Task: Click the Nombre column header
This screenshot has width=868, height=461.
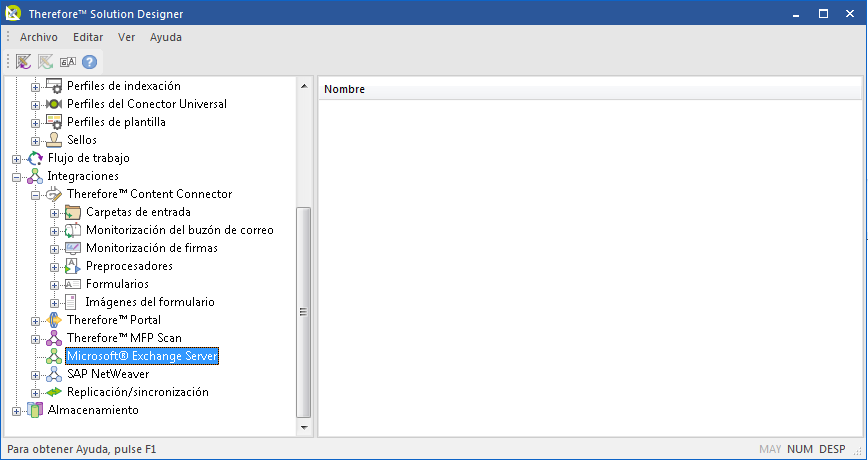Action: tap(590, 89)
